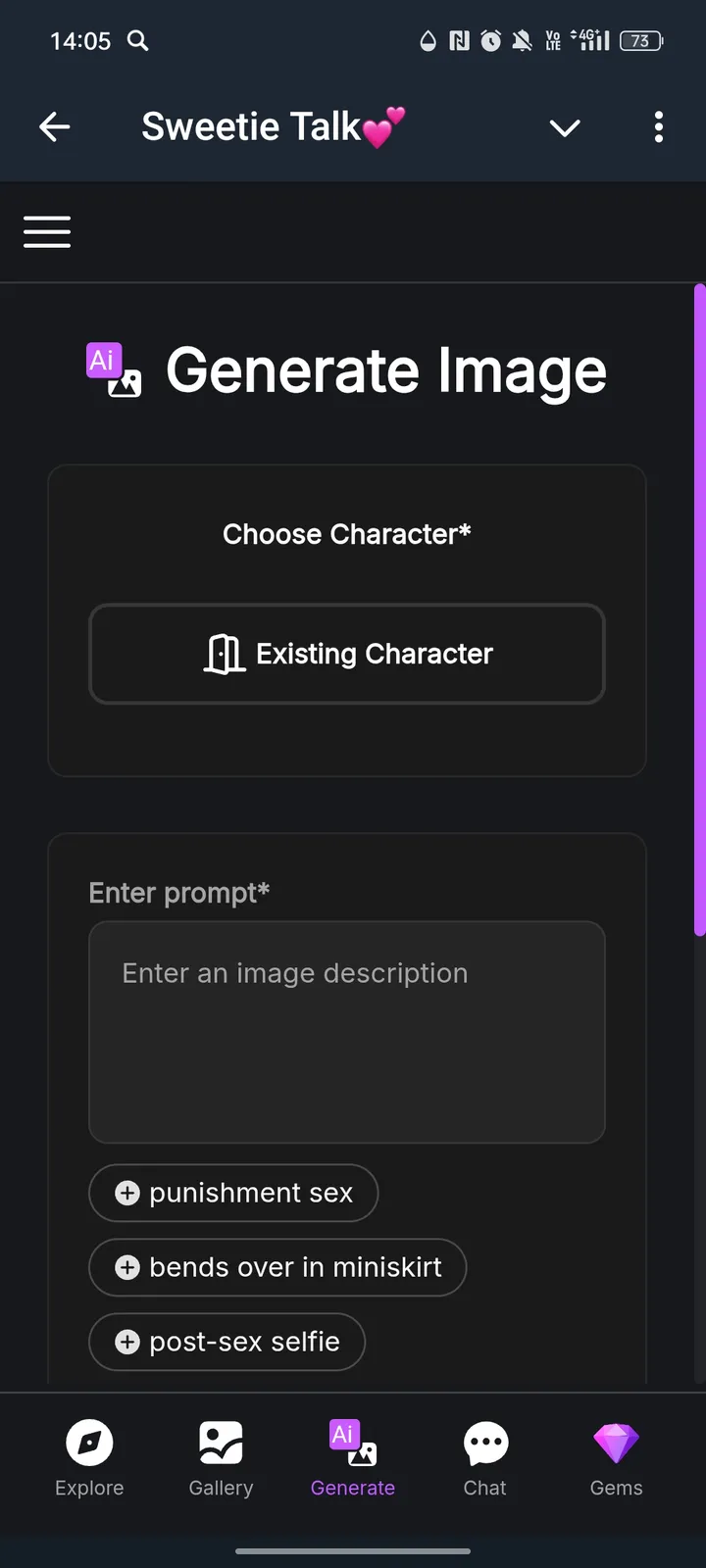Open the Chat tab bubble icon
706x1568 pixels.
pyautogui.click(x=485, y=1443)
